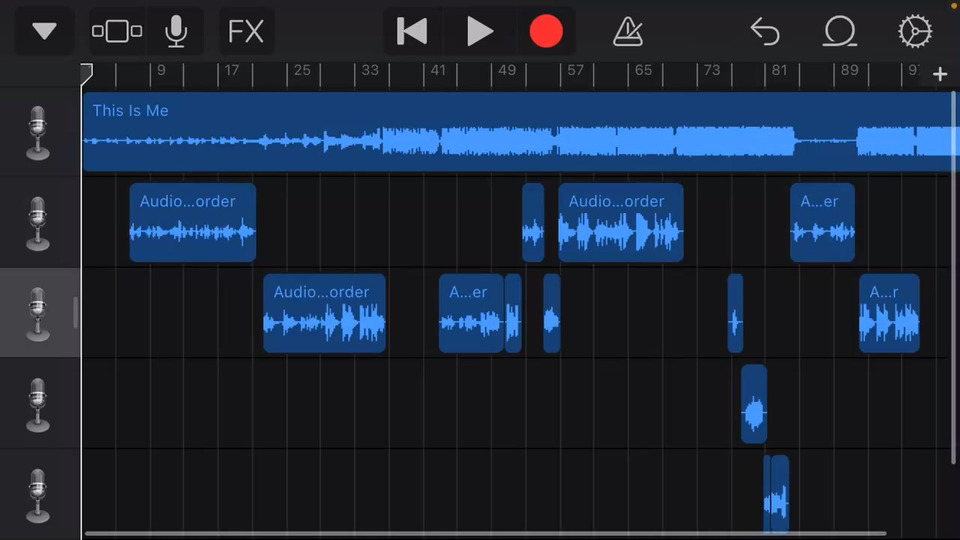Select the A...r region near bar 89

pos(889,313)
